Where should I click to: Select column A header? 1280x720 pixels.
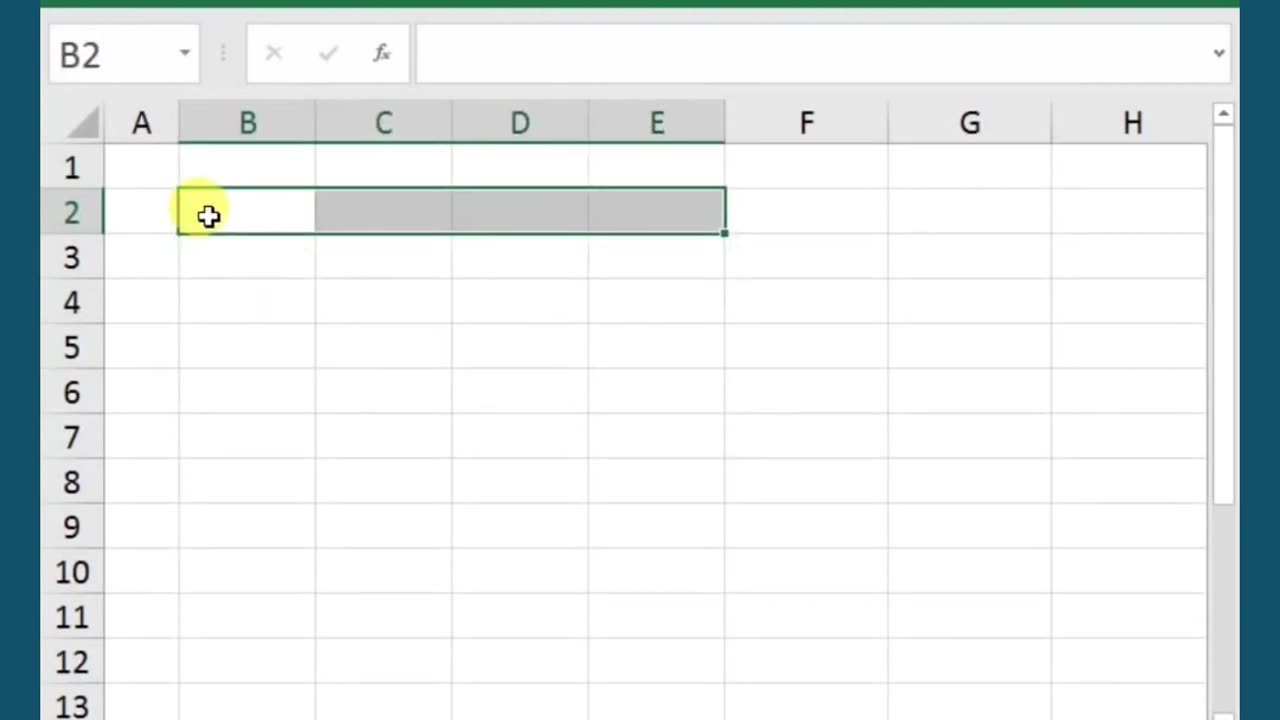click(x=141, y=123)
